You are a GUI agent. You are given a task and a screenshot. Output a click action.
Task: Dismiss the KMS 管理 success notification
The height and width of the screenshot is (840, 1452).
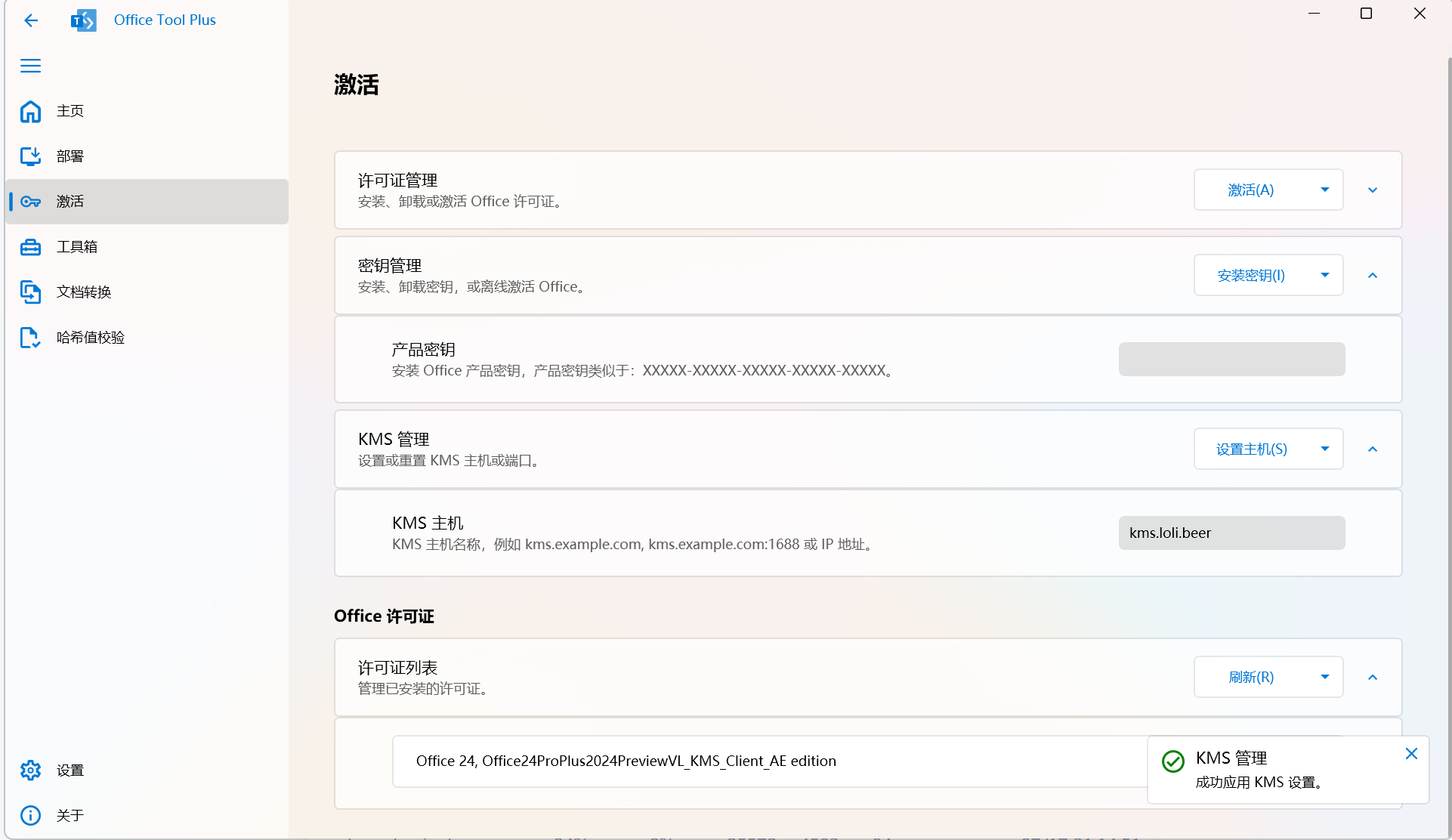pyautogui.click(x=1411, y=753)
